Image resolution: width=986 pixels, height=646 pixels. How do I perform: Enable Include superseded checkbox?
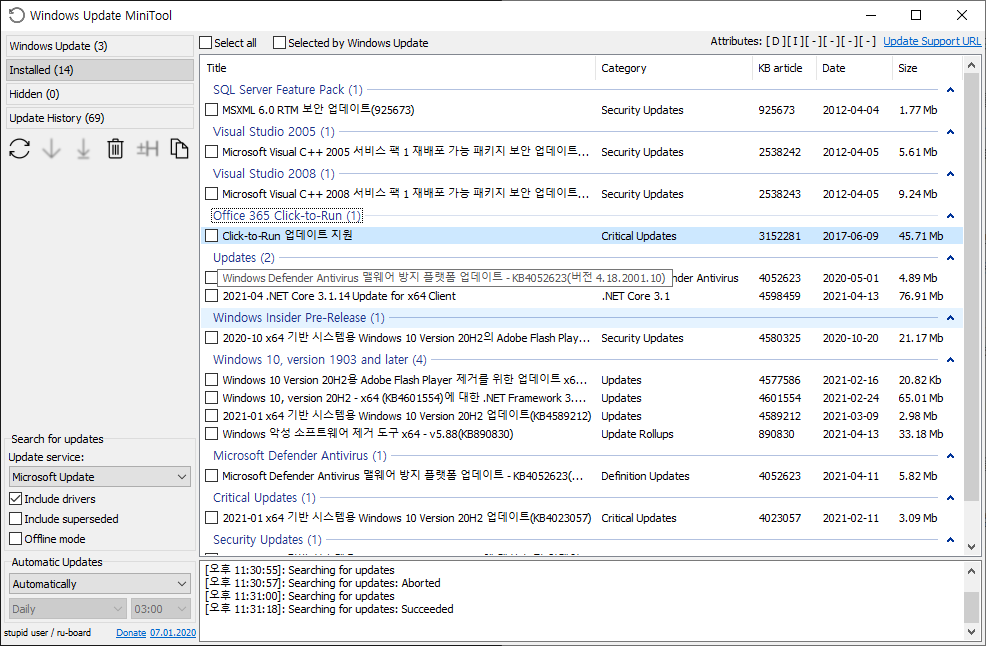(16, 519)
